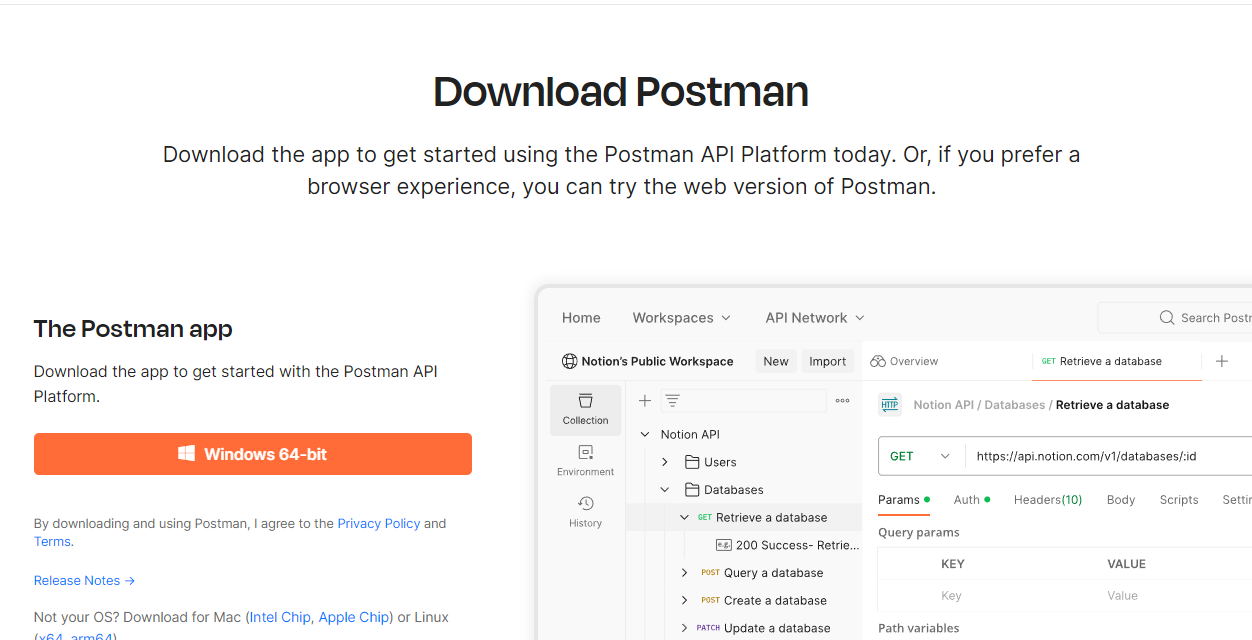Open the Release Notes link

pyautogui.click(x=84, y=580)
